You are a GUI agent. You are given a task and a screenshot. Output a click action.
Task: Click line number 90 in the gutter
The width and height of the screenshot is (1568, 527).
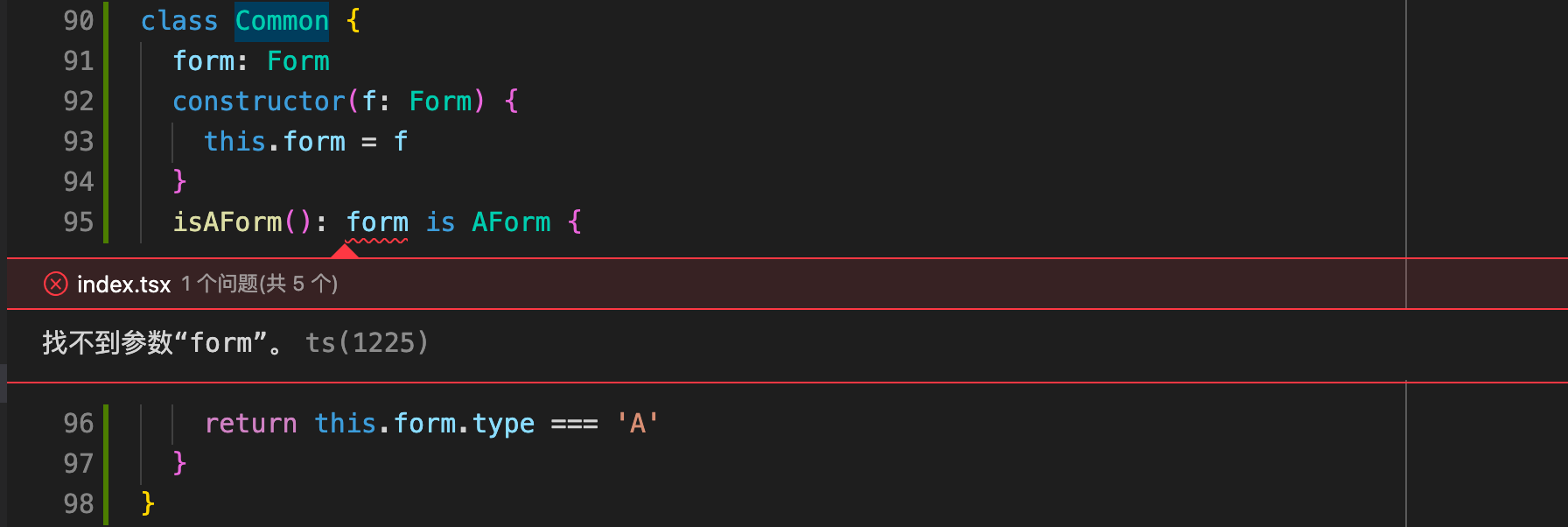coord(78,21)
